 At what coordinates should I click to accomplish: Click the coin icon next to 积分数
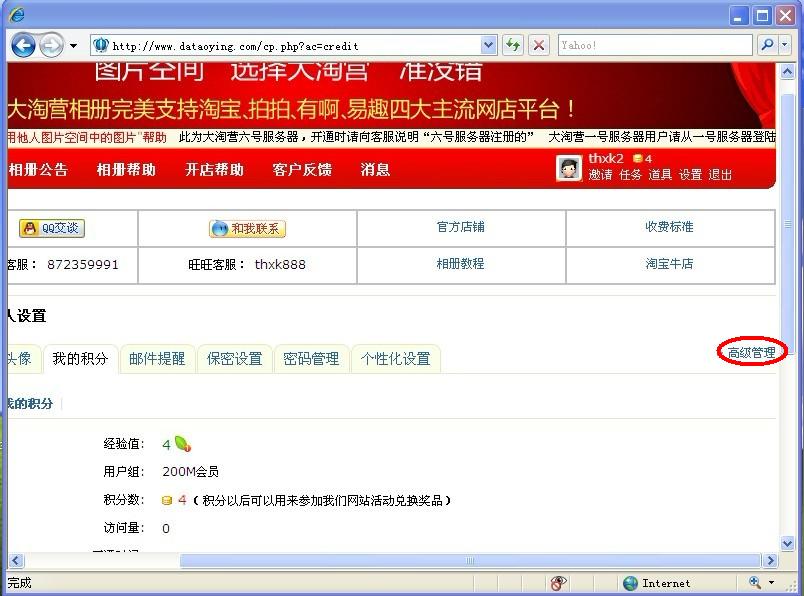tap(167, 500)
